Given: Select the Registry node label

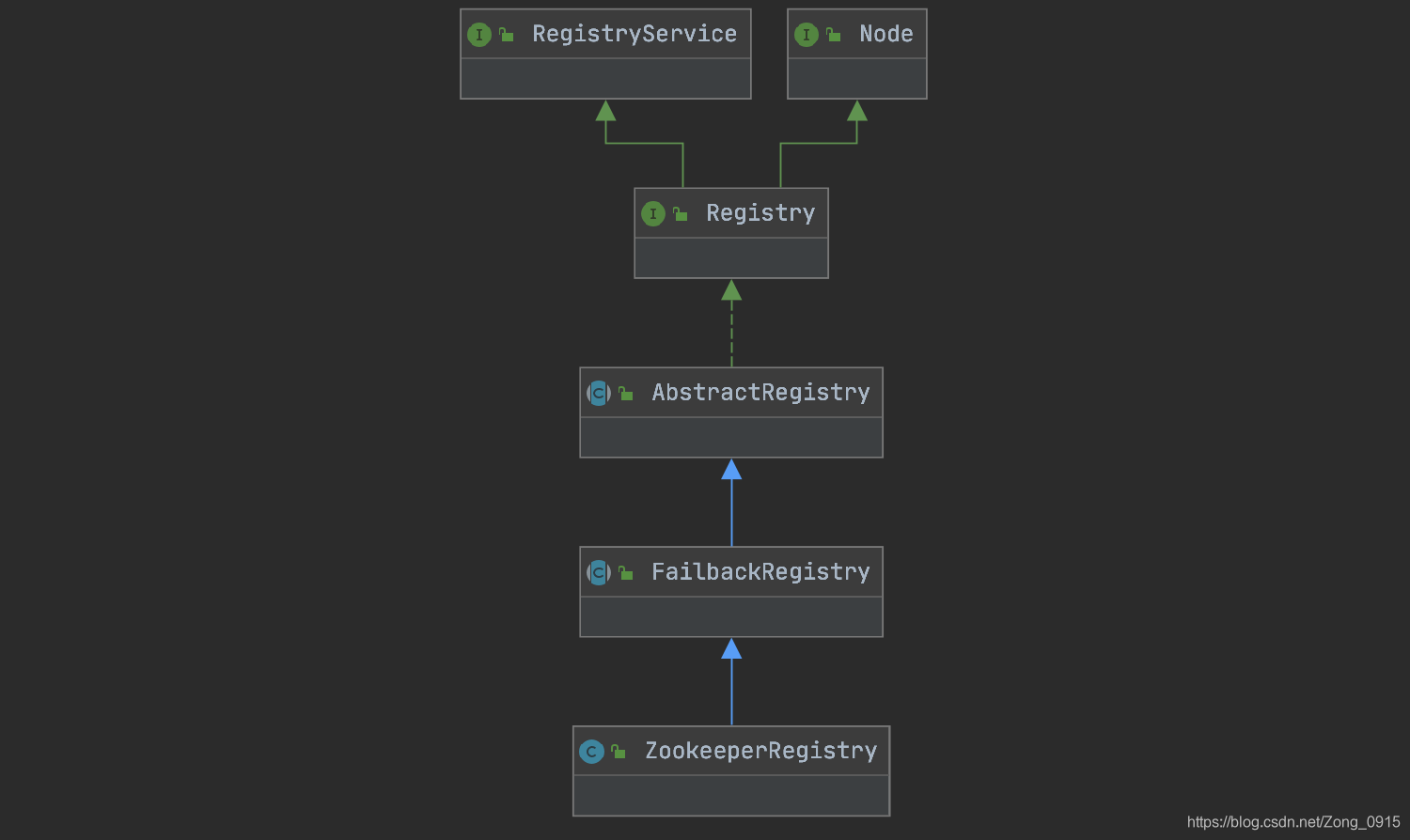Looking at the screenshot, I should click(x=760, y=213).
